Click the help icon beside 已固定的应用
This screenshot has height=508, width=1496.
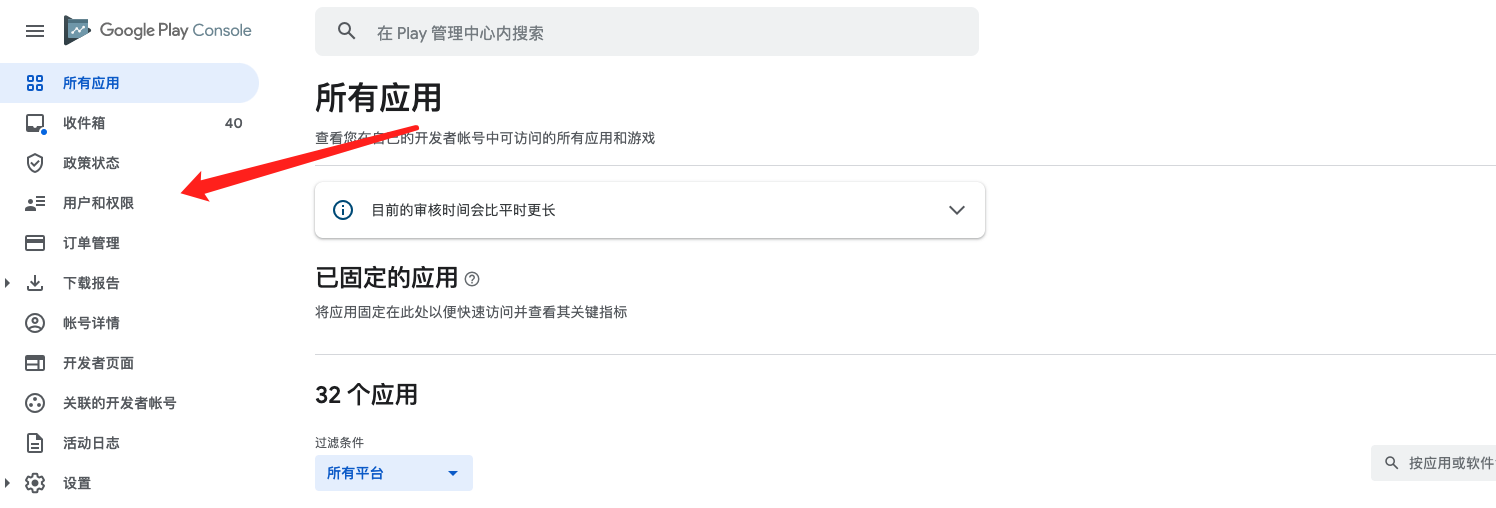472,279
